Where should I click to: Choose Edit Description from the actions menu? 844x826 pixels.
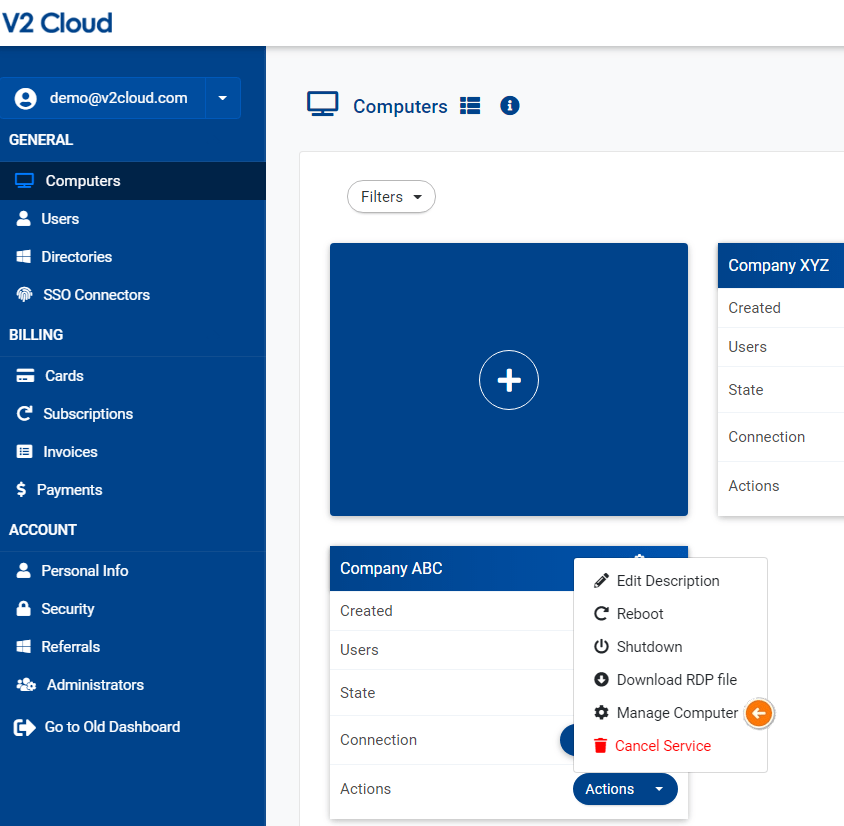(670, 581)
